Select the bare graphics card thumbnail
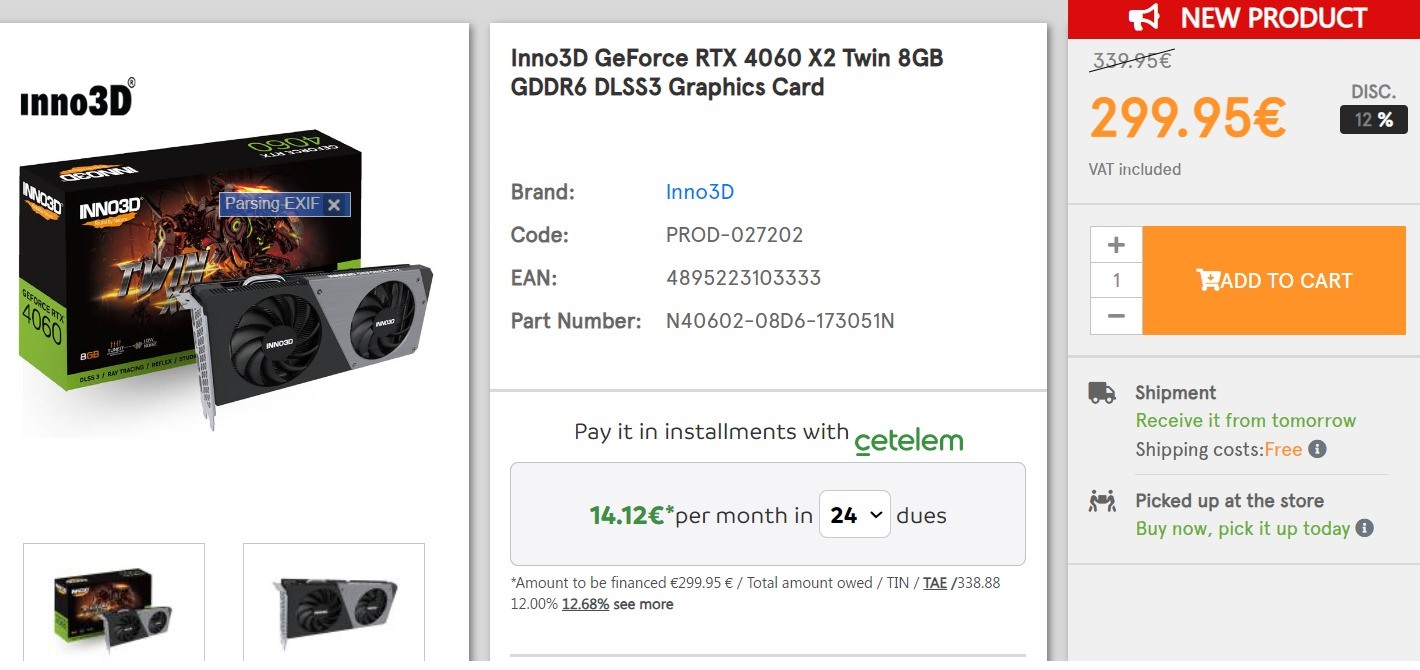Image resolution: width=1420 pixels, height=670 pixels. click(334, 602)
